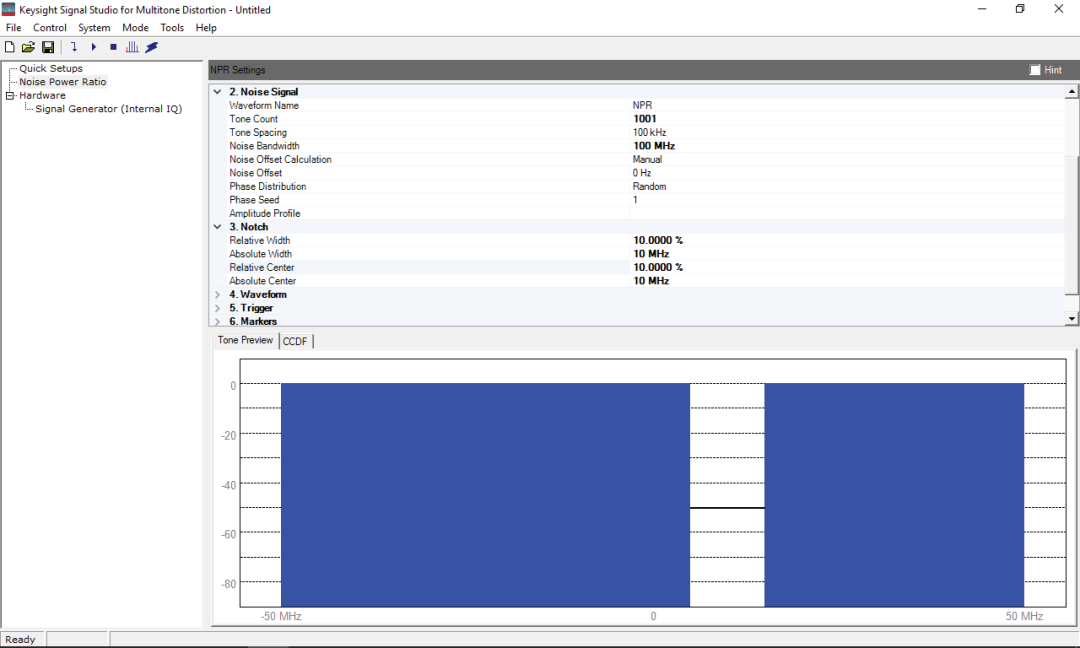This screenshot has height=648, width=1080.
Task: Switch to the CCDF tab
Action: tap(295, 341)
